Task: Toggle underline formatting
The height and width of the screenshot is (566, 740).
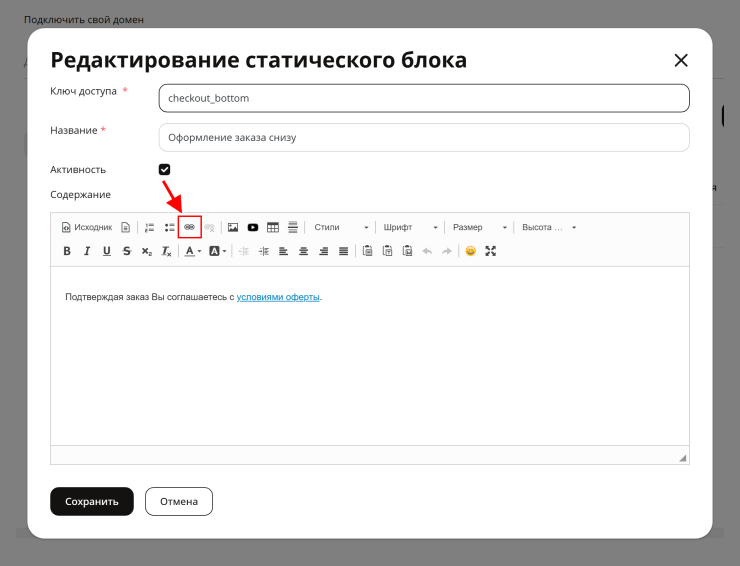Action: (107, 251)
